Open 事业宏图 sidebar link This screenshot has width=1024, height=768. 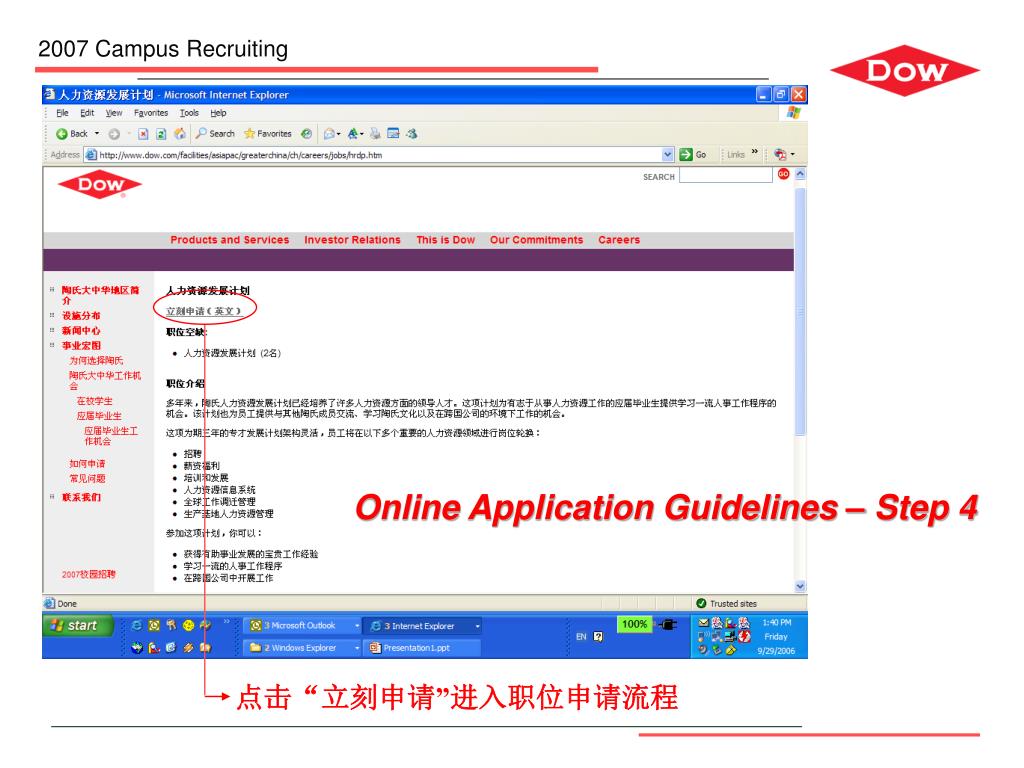81,345
